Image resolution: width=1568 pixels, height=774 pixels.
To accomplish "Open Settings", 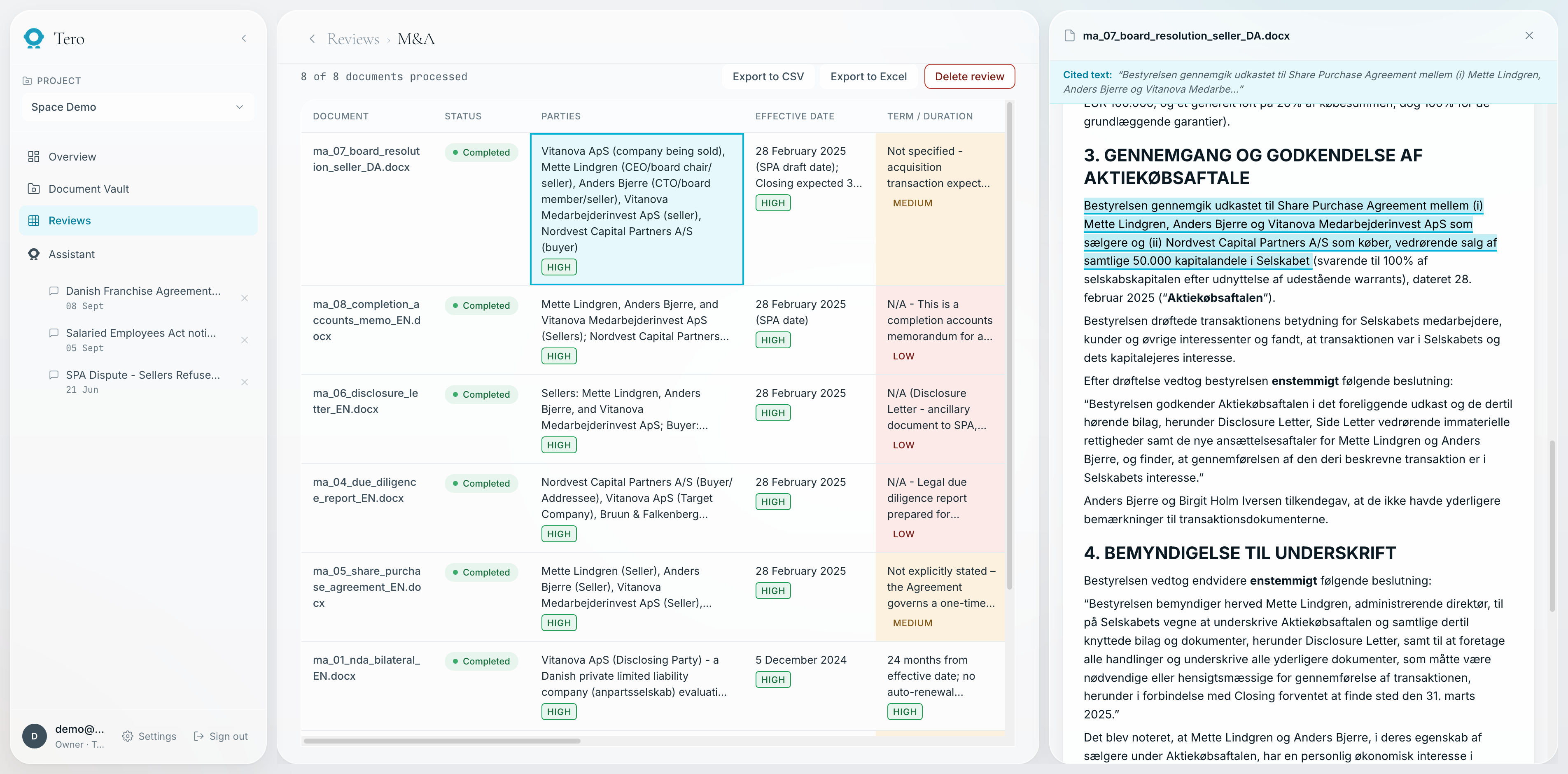I will pyautogui.click(x=149, y=736).
